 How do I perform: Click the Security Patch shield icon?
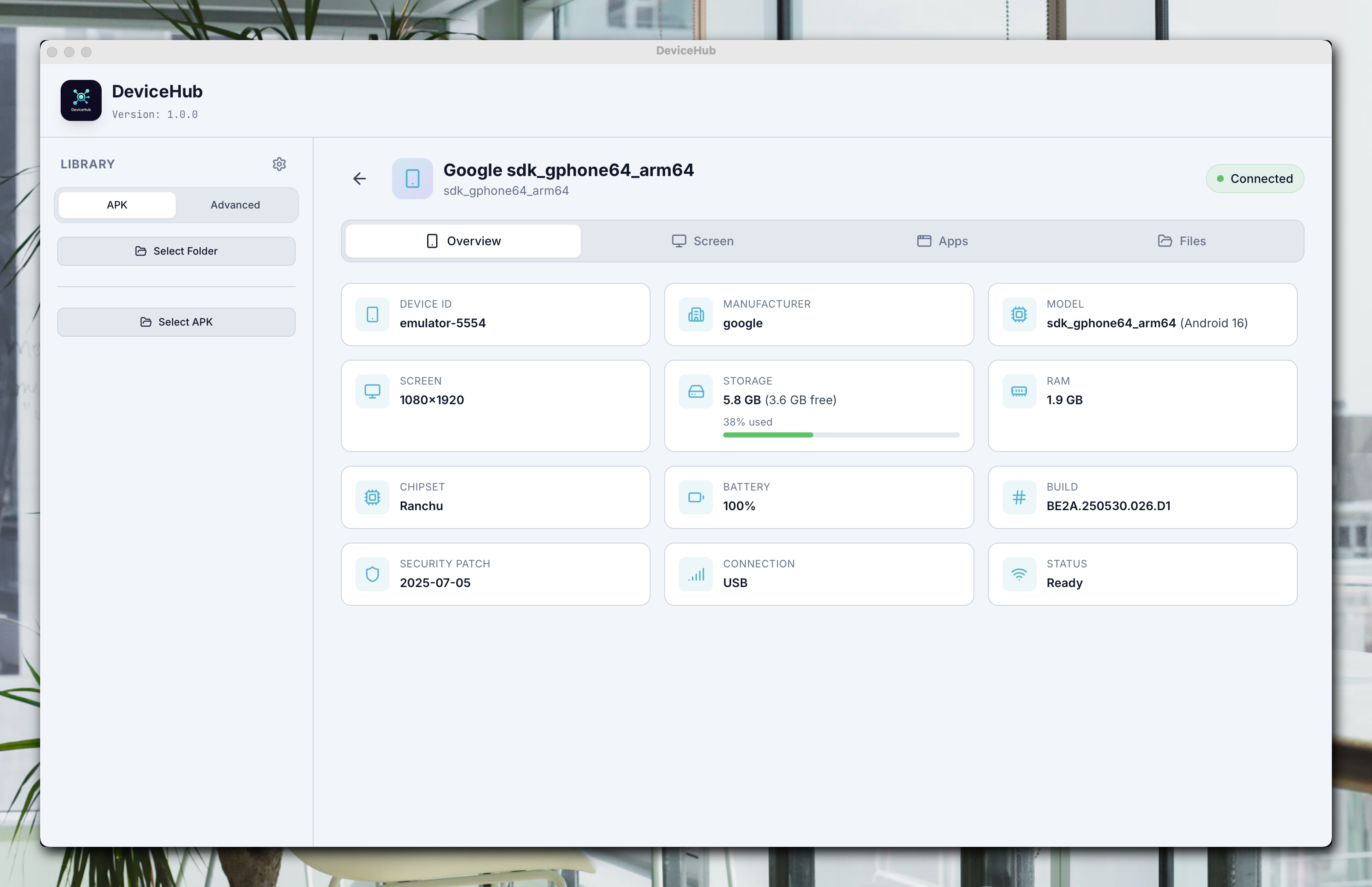372,574
